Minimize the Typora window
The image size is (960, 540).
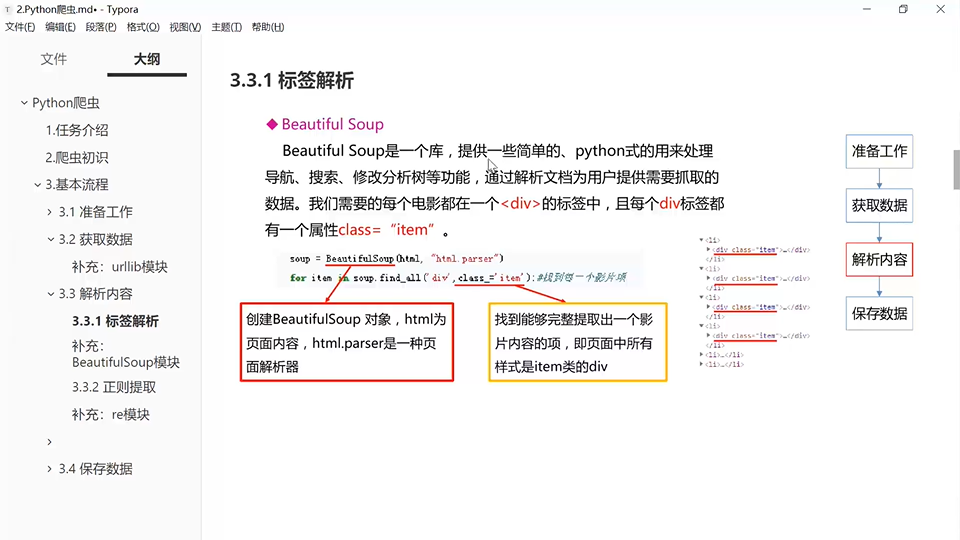point(866,9)
